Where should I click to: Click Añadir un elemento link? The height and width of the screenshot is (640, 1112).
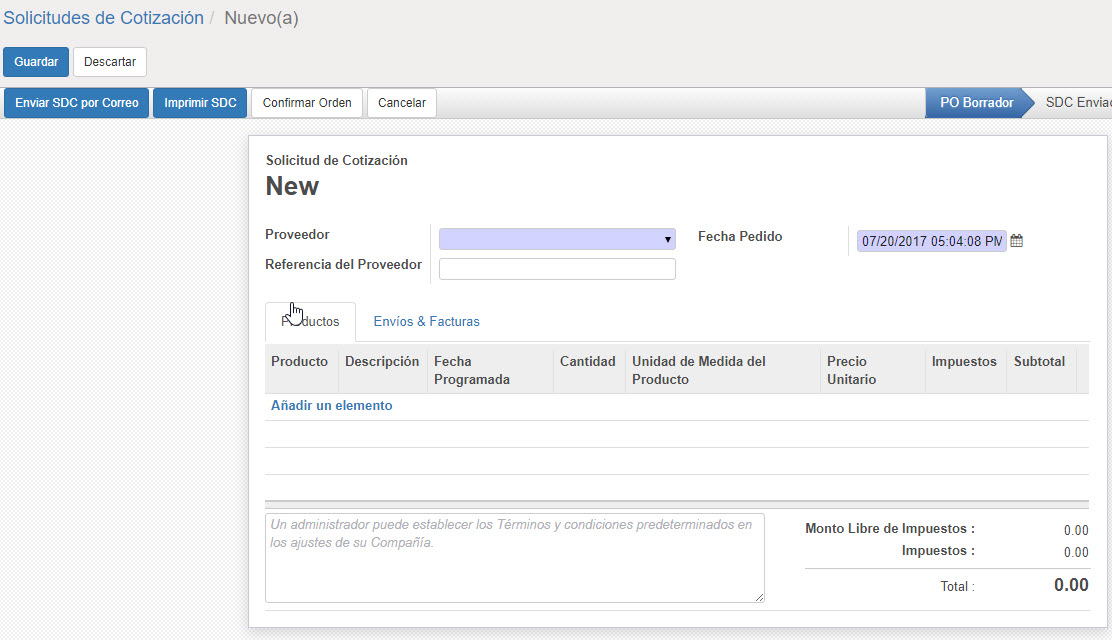tap(331, 406)
